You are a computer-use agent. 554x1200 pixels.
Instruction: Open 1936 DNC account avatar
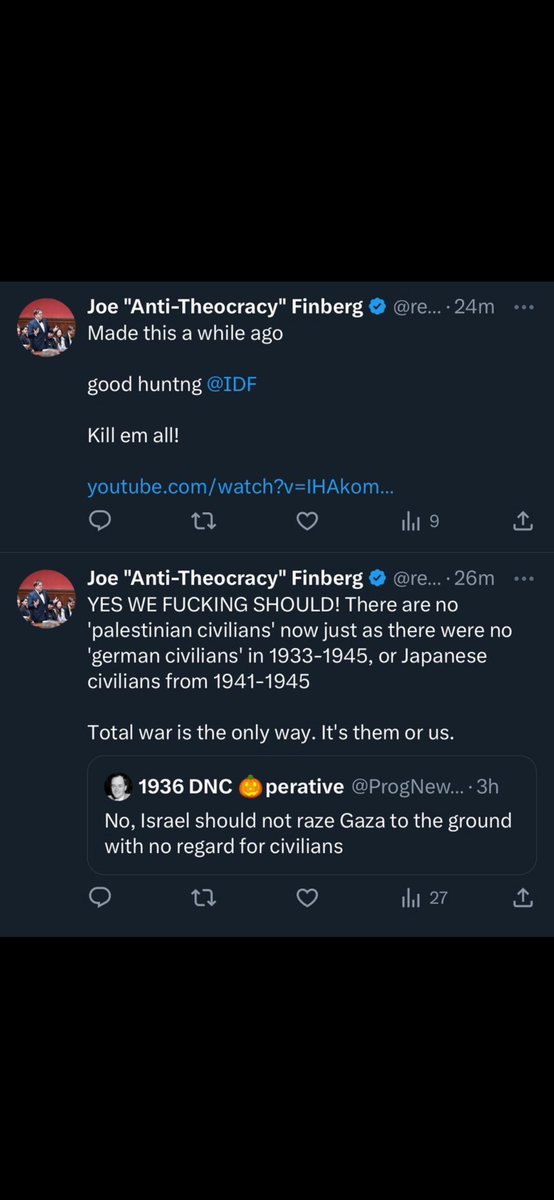point(118,786)
